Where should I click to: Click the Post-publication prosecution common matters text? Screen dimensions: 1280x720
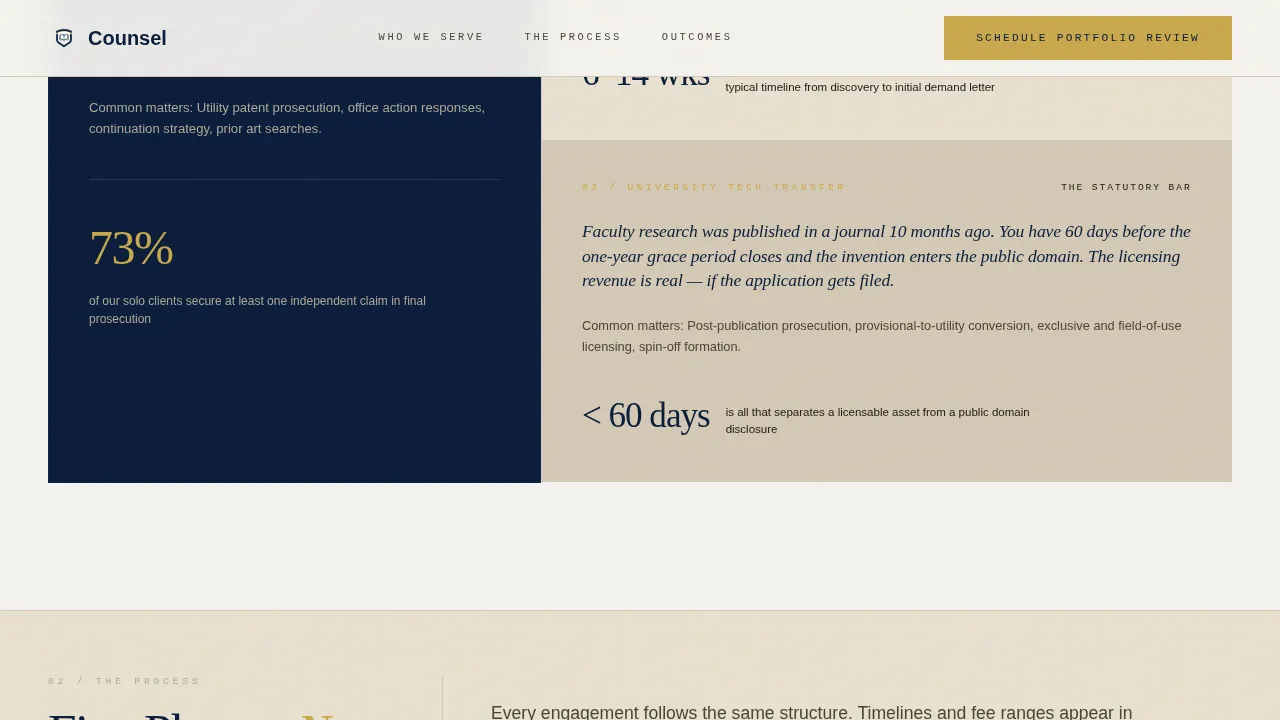point(882,336)
